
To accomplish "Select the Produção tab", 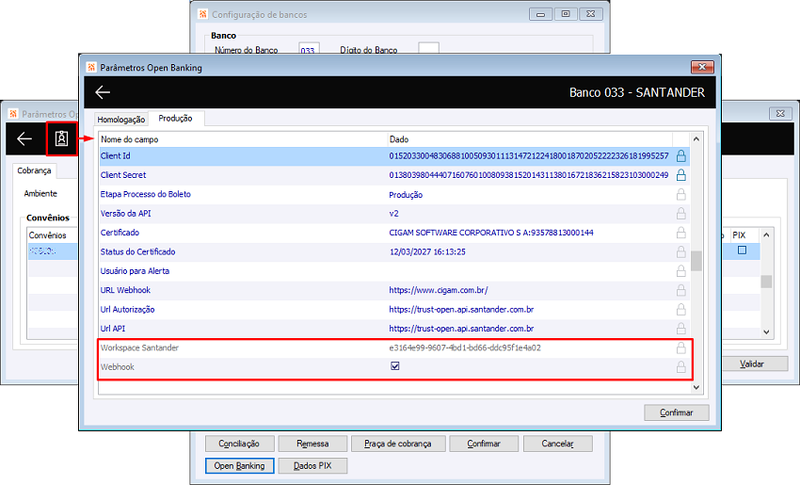I will 175,118.
